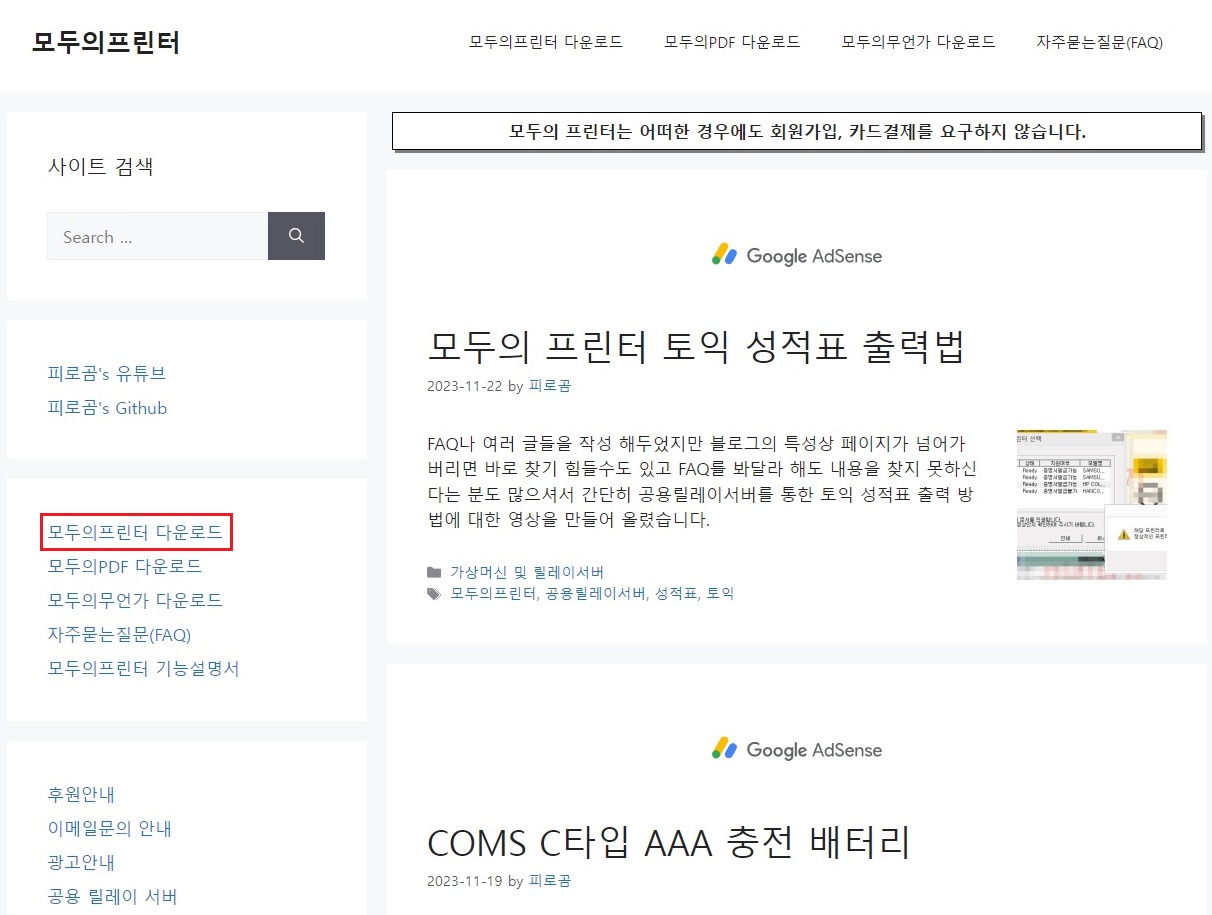Open 공용 릴레이 서버 sidebar link

[113, 896]
